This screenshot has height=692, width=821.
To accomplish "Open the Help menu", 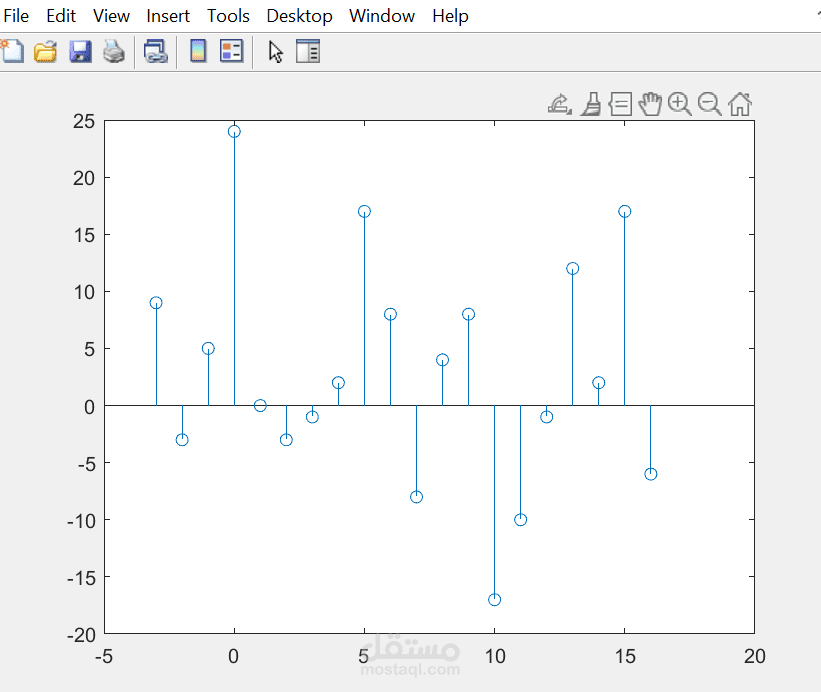I will click(450, 16).
